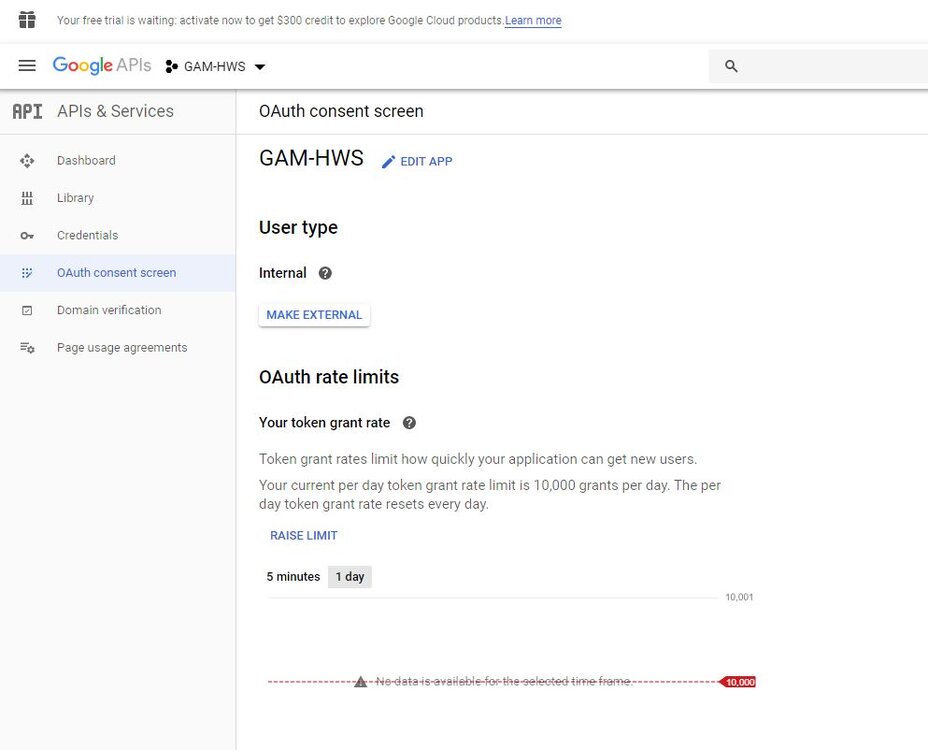The width and height of the screenshot is (928, 750).
Task: Open Domain verification page
Action: pos(118,310)
